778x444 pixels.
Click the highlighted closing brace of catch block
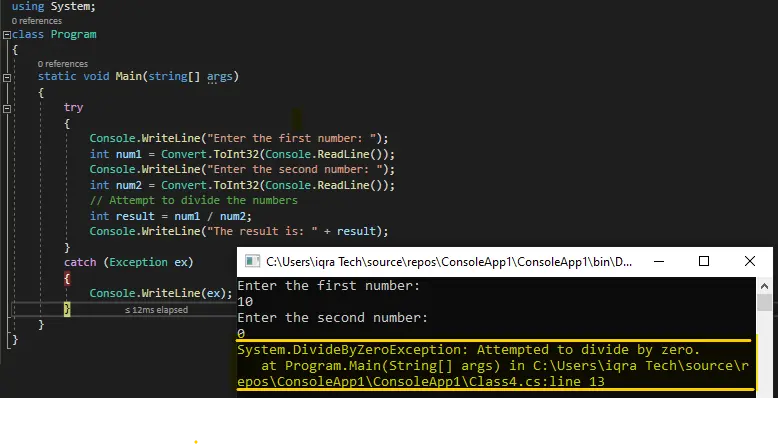(67, 309)
